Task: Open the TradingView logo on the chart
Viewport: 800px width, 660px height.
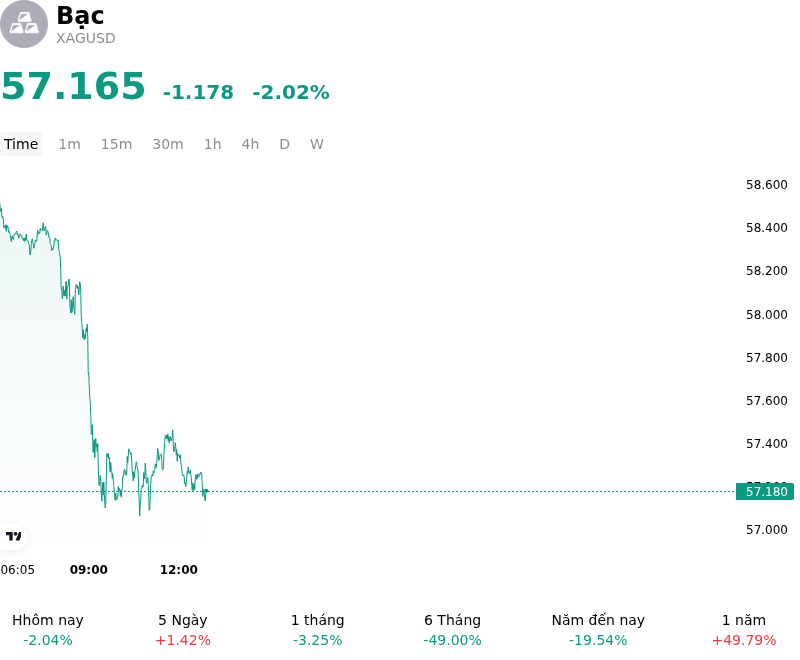Action: pyautogui.click(x=13, y=536)
